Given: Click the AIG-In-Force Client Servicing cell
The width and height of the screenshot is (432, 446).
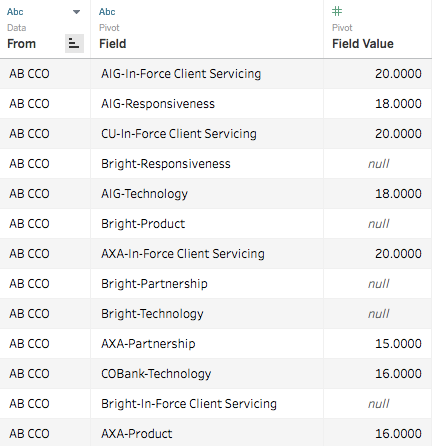Looking at the screenshot, I should pos(181,74).
